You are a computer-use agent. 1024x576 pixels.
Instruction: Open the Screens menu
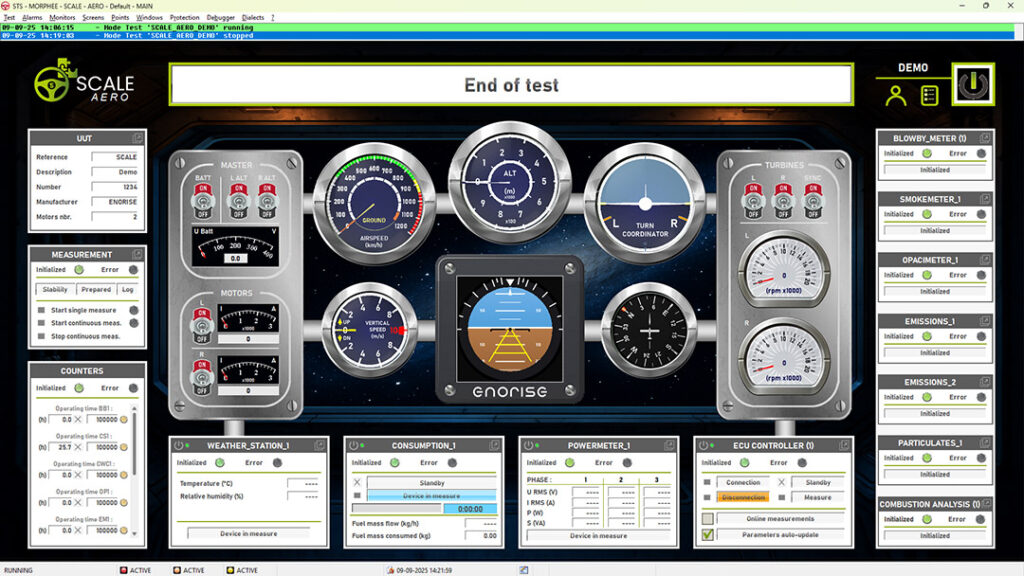[x=93, y=18]
